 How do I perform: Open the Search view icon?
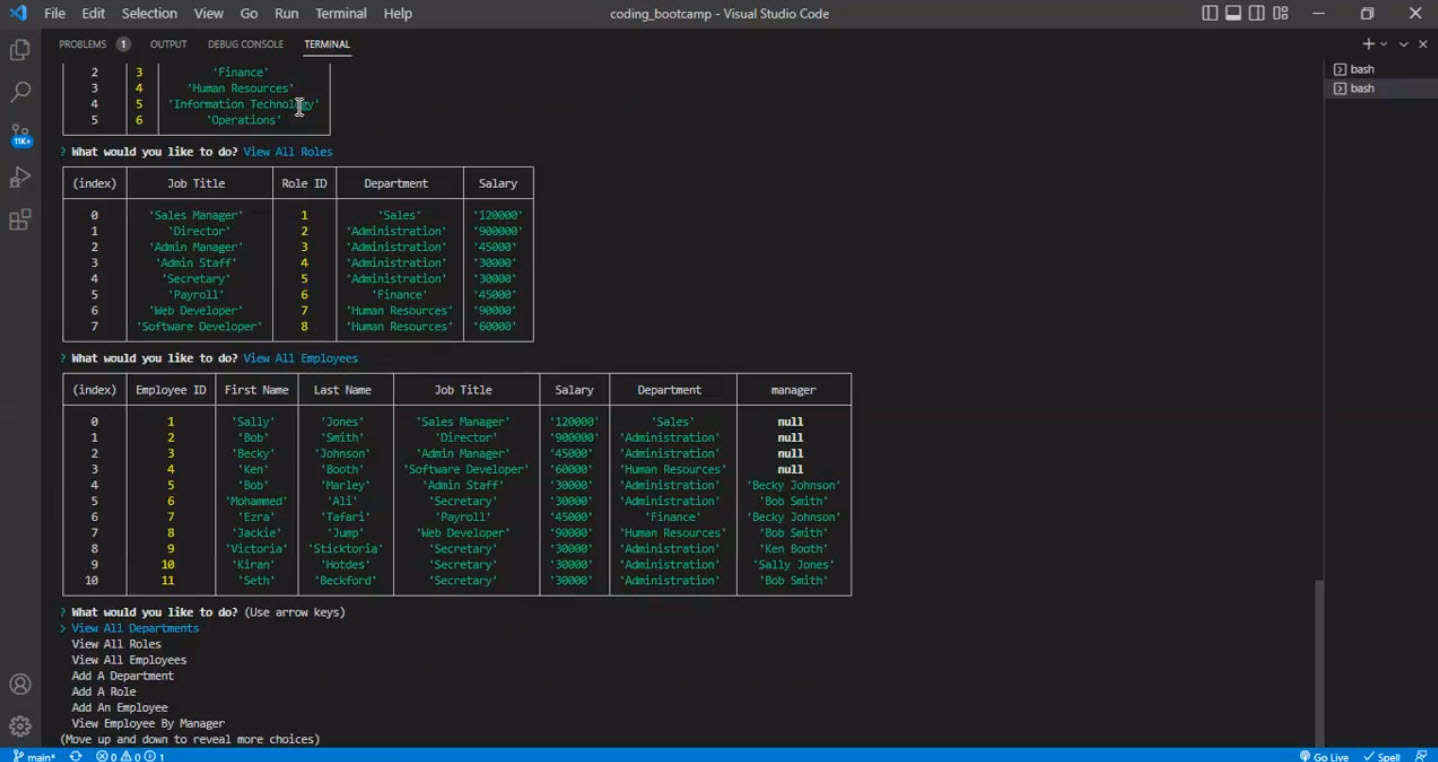21,91
